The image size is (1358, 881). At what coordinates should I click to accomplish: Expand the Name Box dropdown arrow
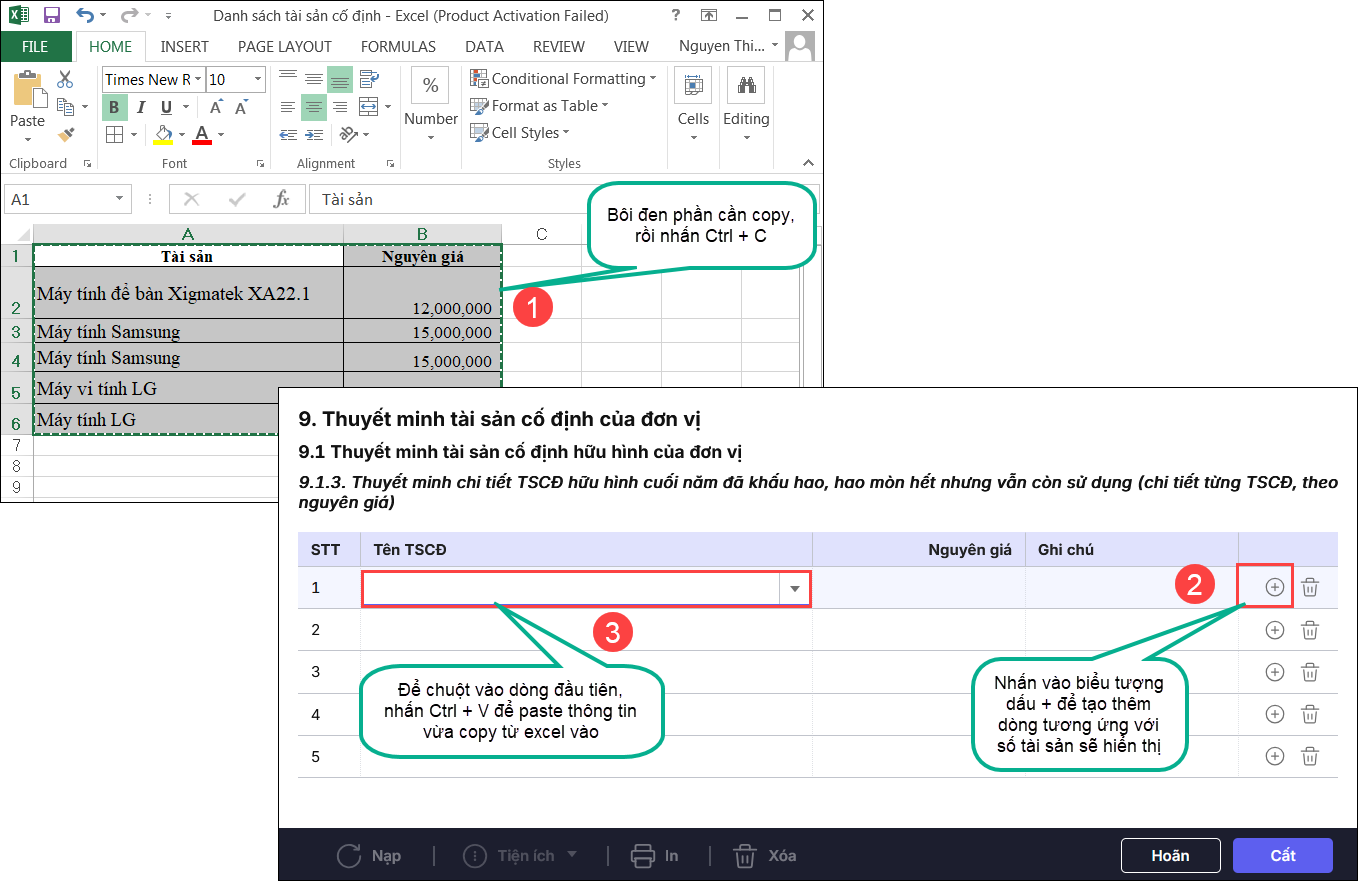[120, 199]
